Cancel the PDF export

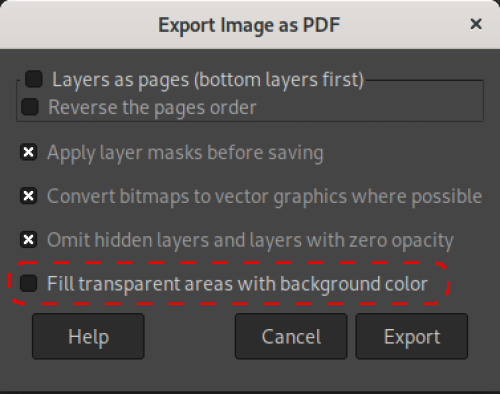tap(291, 336)
